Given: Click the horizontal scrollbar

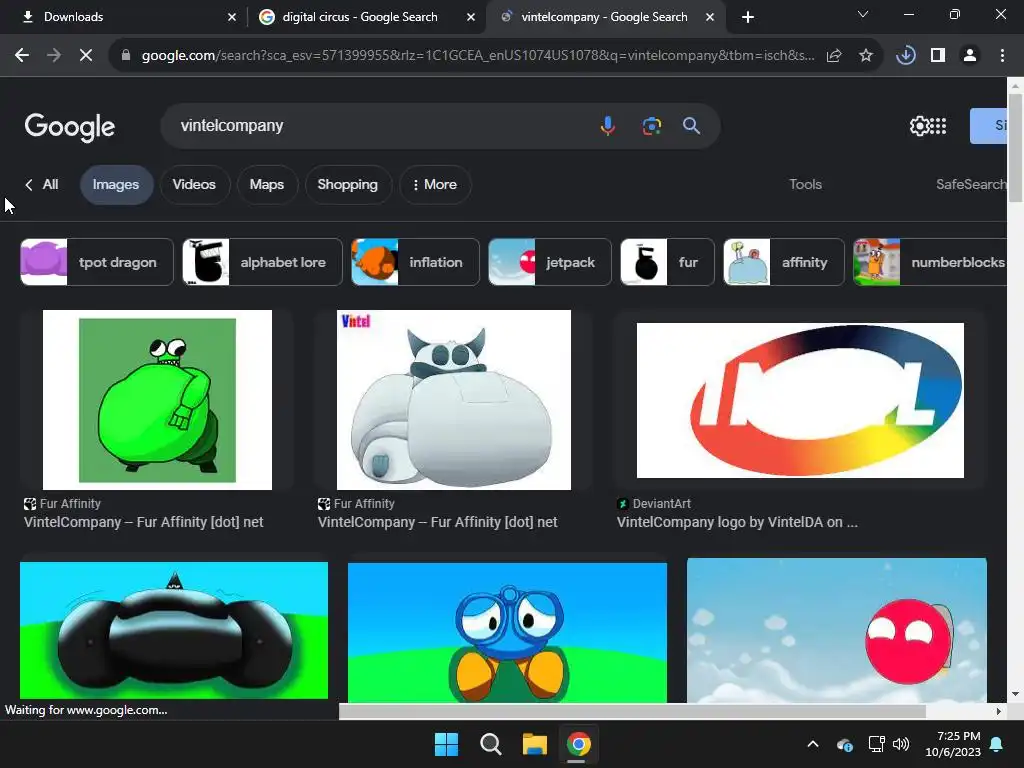Looking at the screenshot, I should pos(632,711).
